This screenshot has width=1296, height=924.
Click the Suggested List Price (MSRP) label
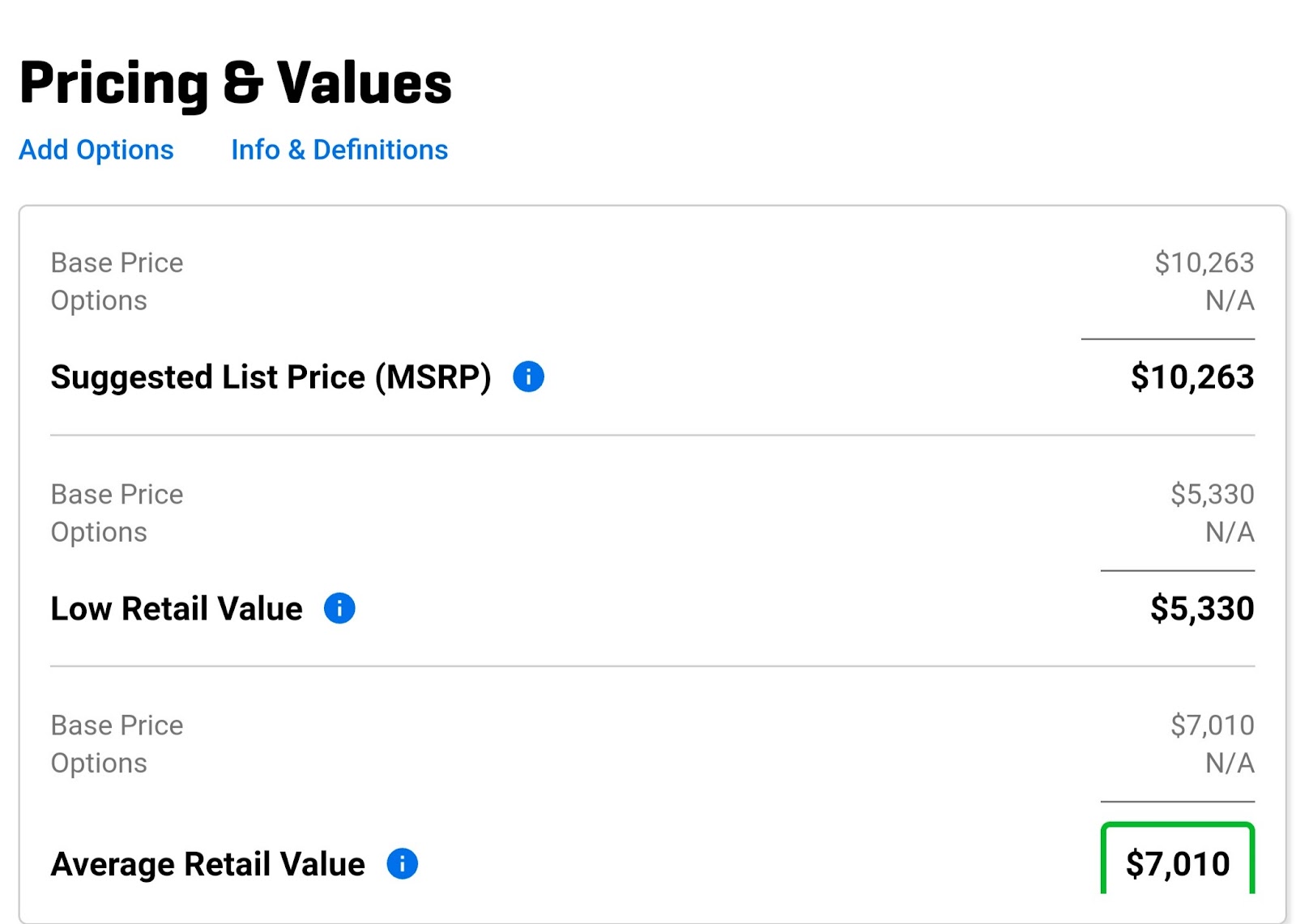tap(271, 377)
